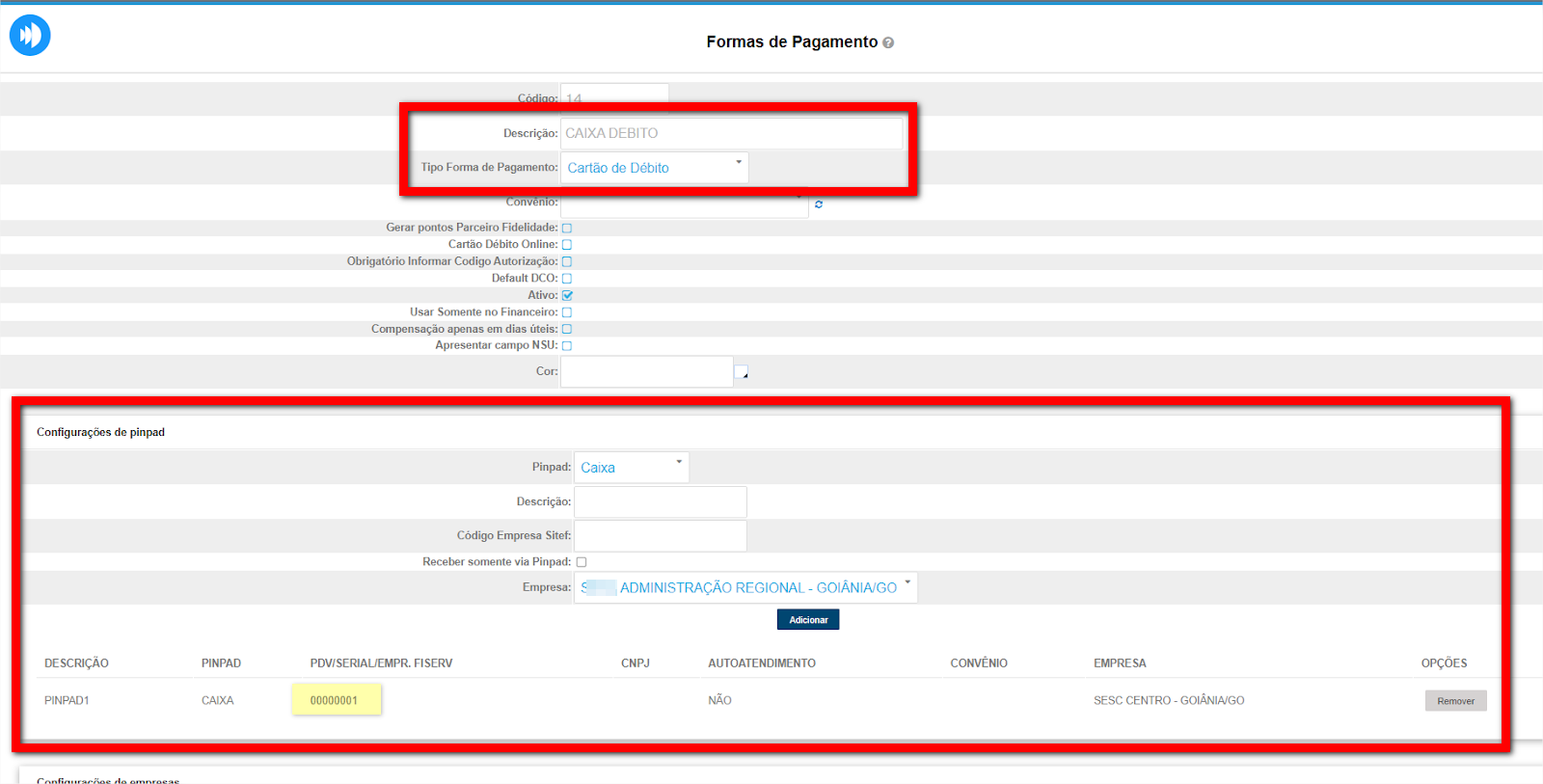Toggle the Default DCO checkbox
The height and width of the screenshot is (784, 1543).
point(567,279)
